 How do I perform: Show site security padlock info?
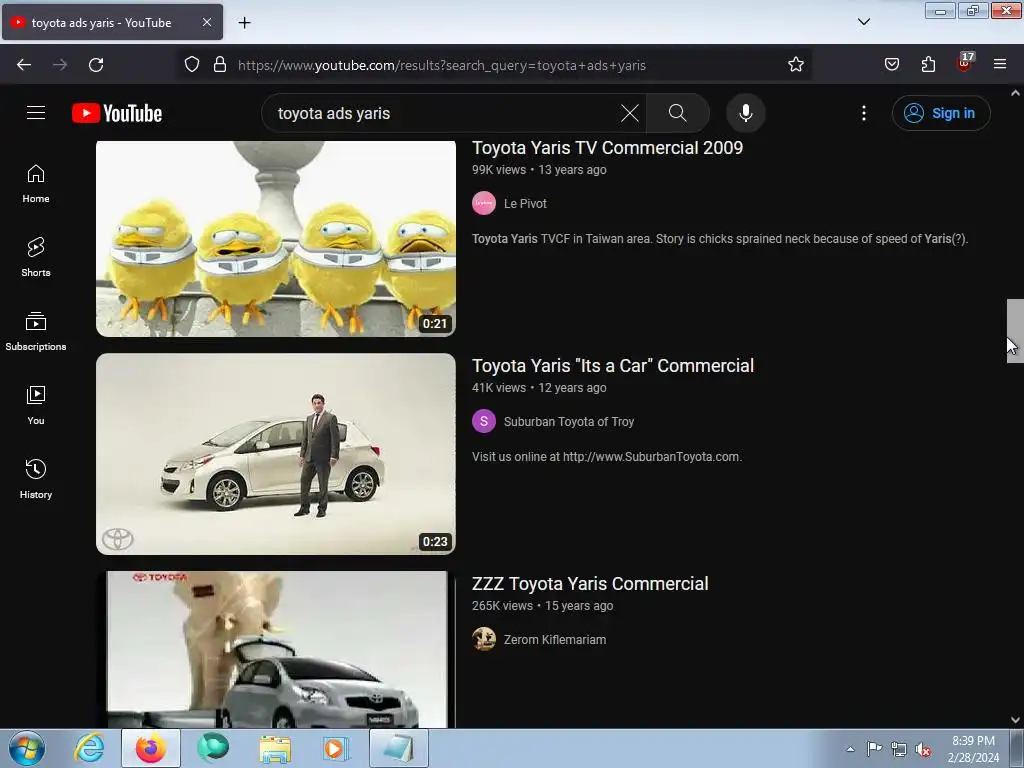(x=220, y=65)
